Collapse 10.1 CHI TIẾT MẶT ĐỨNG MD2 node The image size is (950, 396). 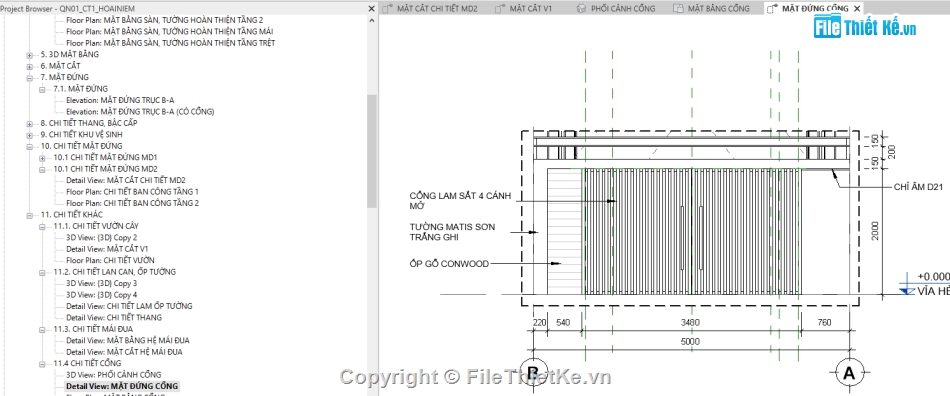pos(42,169)
